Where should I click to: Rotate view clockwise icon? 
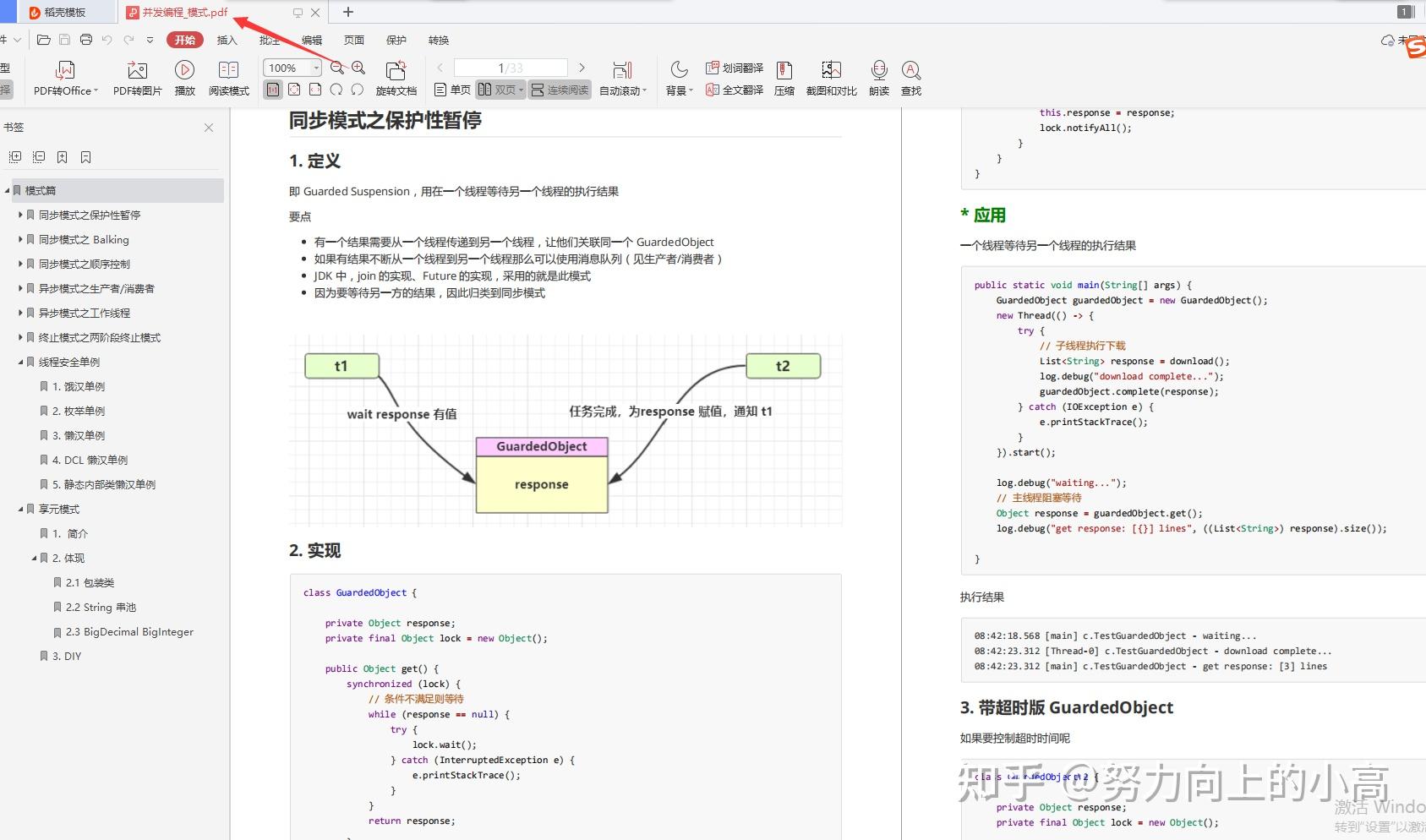(336, 90)
